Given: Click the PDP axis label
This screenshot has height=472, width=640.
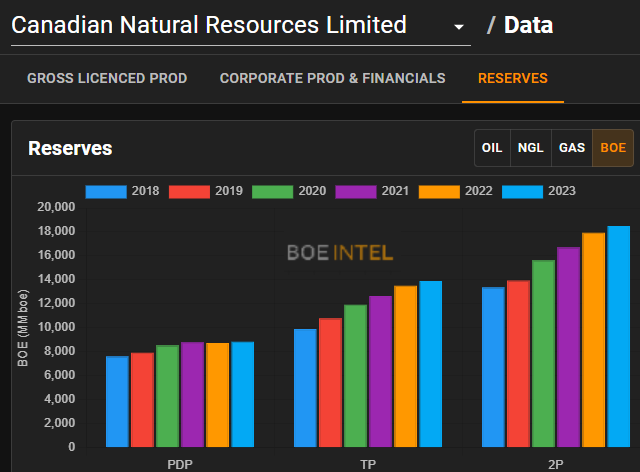Looking at the screenshot, I should 180,465.
